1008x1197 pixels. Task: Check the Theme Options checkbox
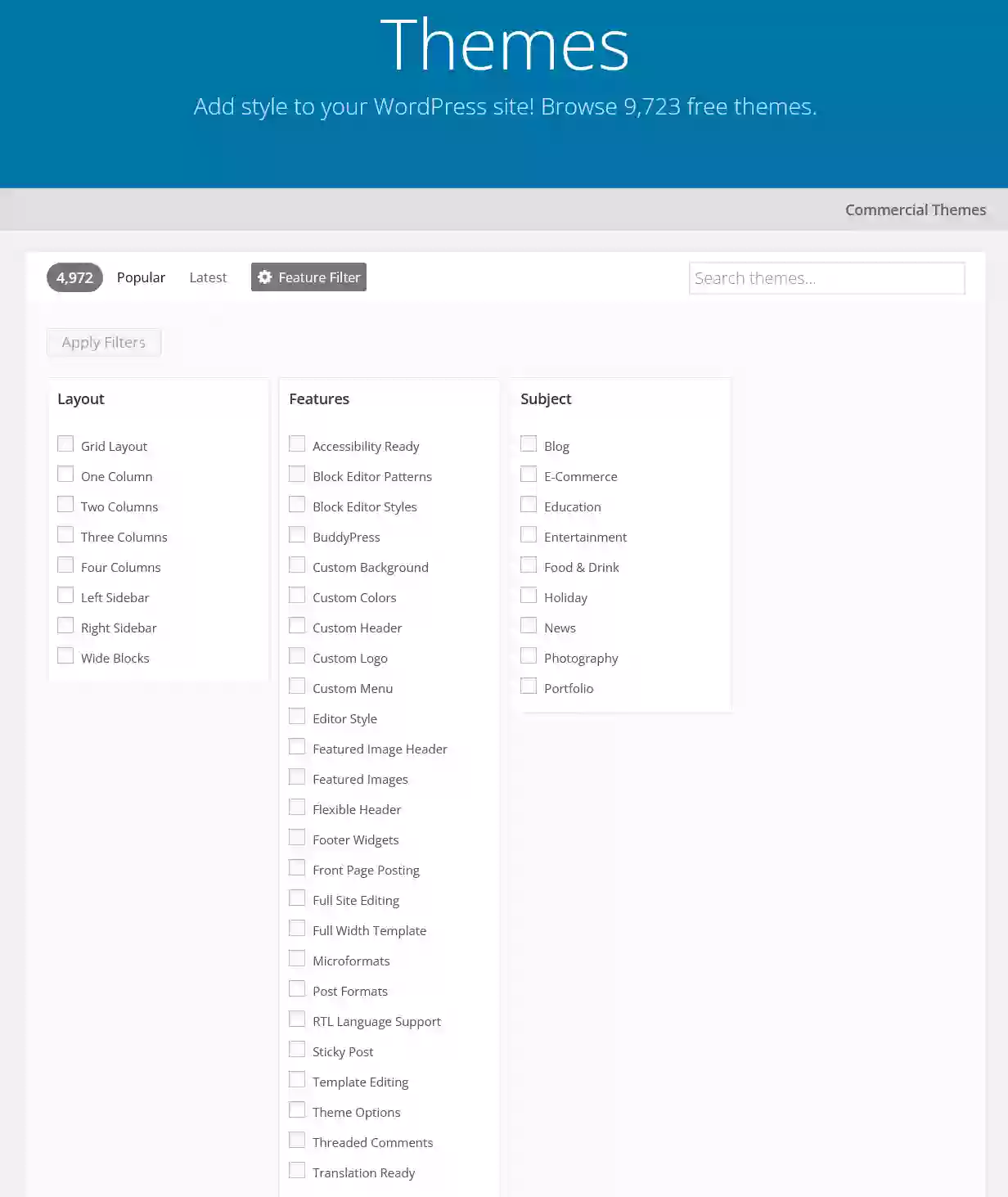coord(297,1109)
